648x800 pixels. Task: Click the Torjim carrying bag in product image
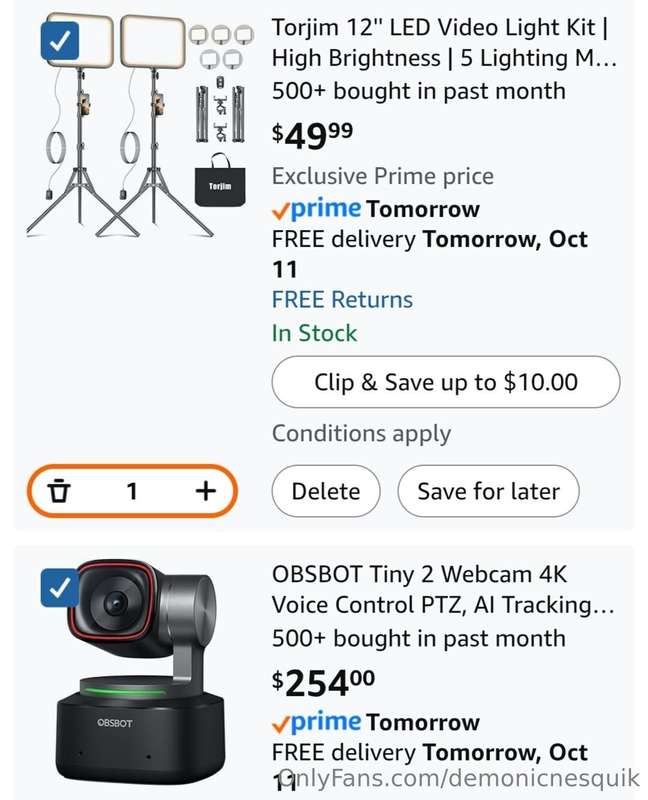click(x=220, y=180)
